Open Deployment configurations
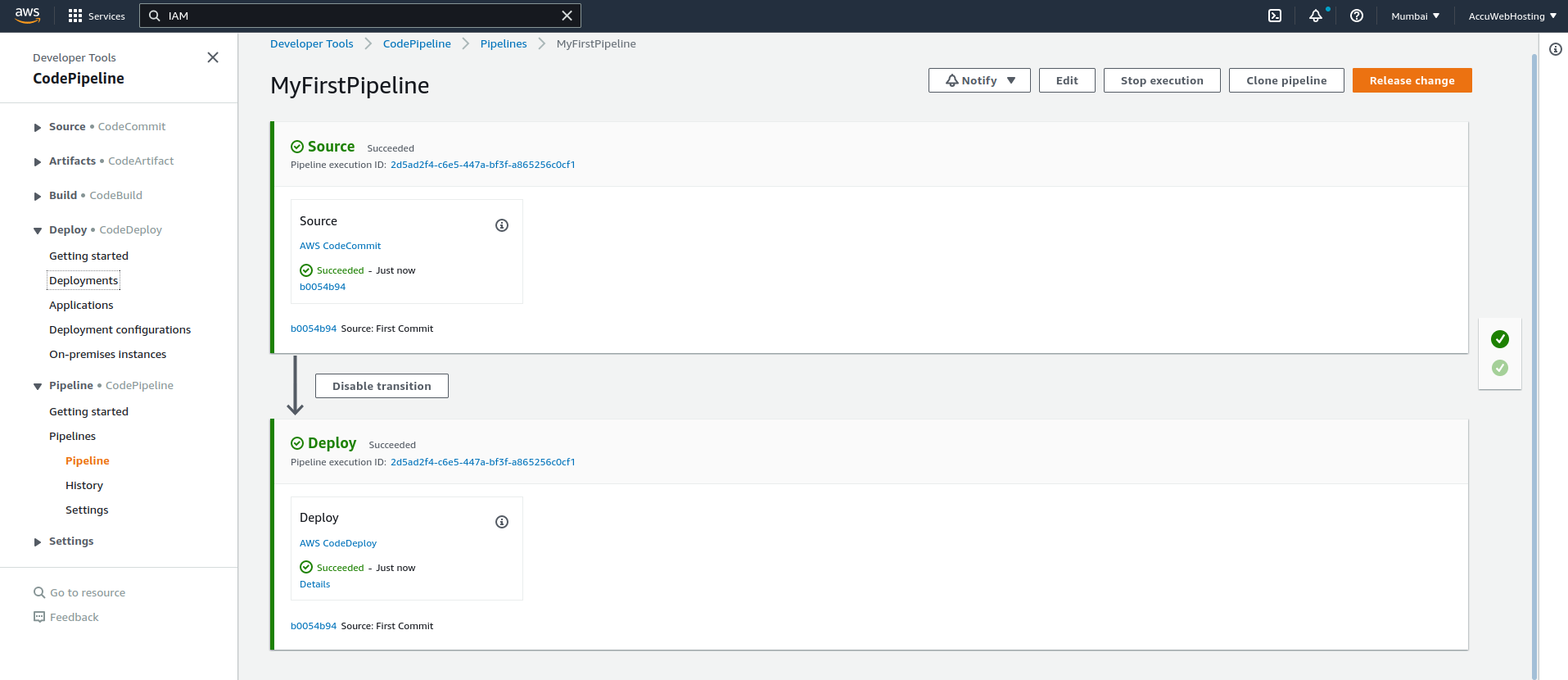Screen dimensions: 1568x680 pos(120,330)
